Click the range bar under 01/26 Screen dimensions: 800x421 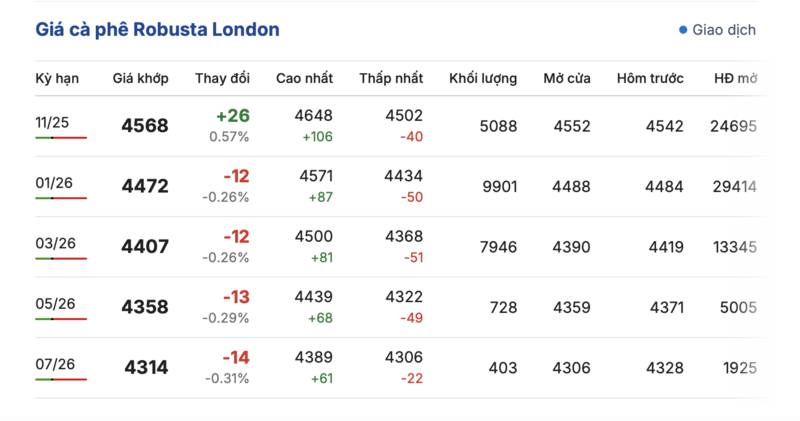coord(61,198)
